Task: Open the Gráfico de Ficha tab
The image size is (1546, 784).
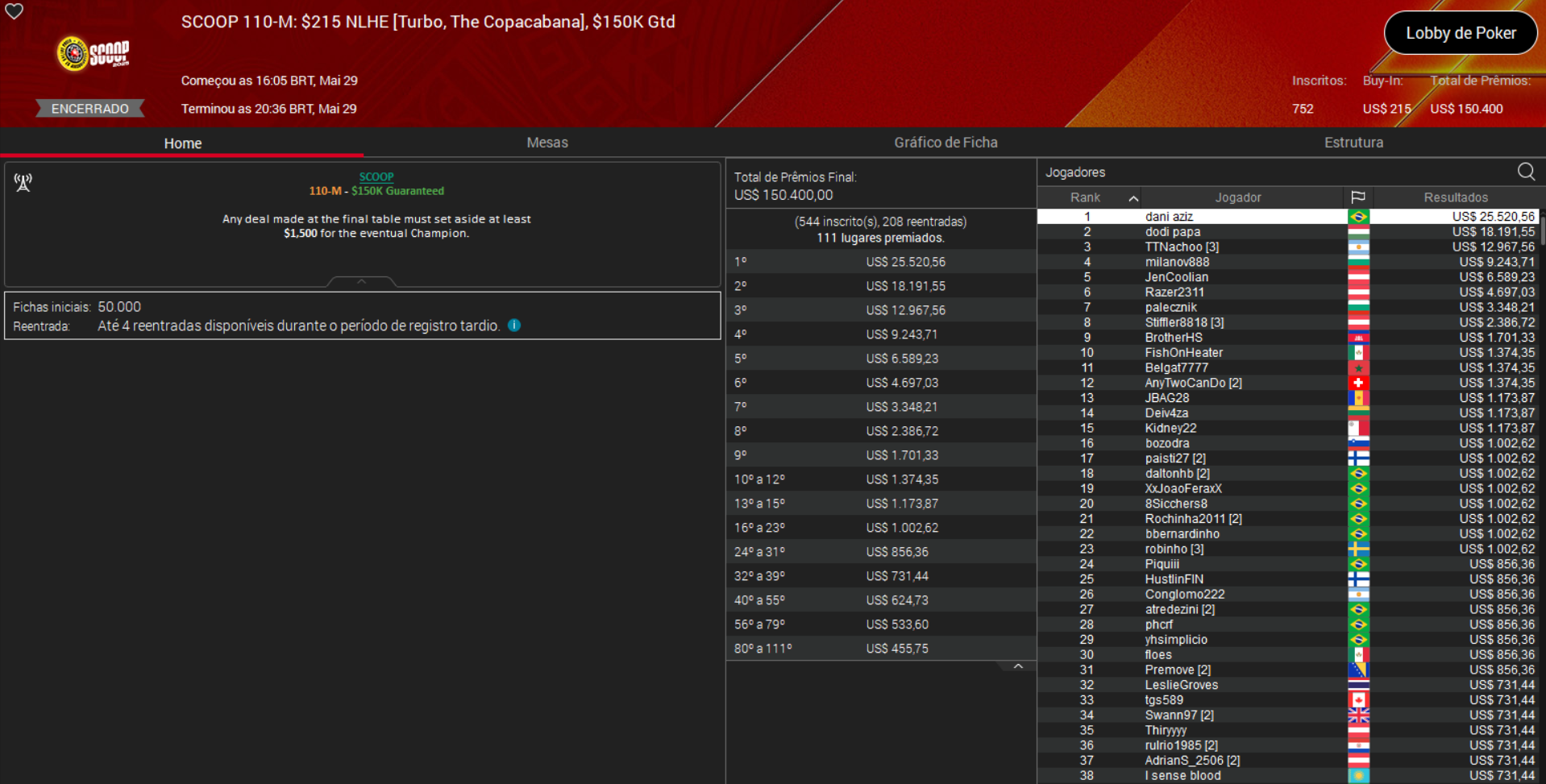Action: click(945, 143)
